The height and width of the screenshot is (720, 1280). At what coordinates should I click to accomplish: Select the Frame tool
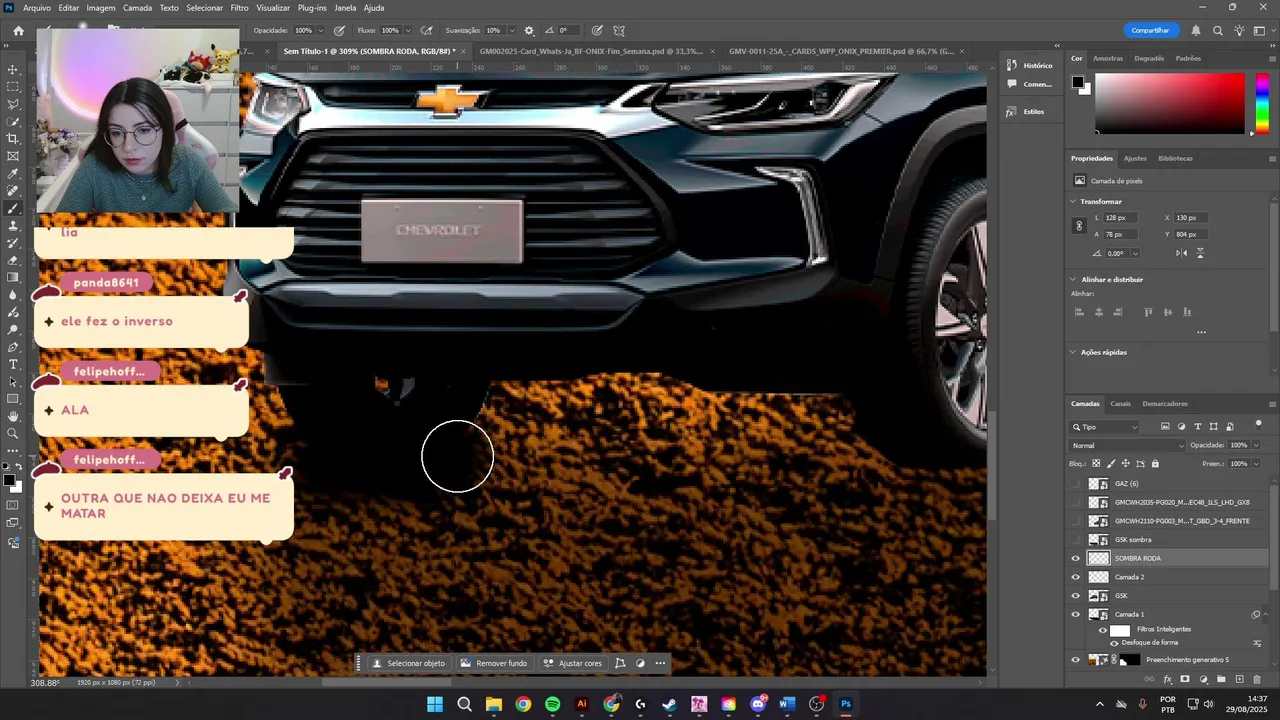[x=13, y=156]
